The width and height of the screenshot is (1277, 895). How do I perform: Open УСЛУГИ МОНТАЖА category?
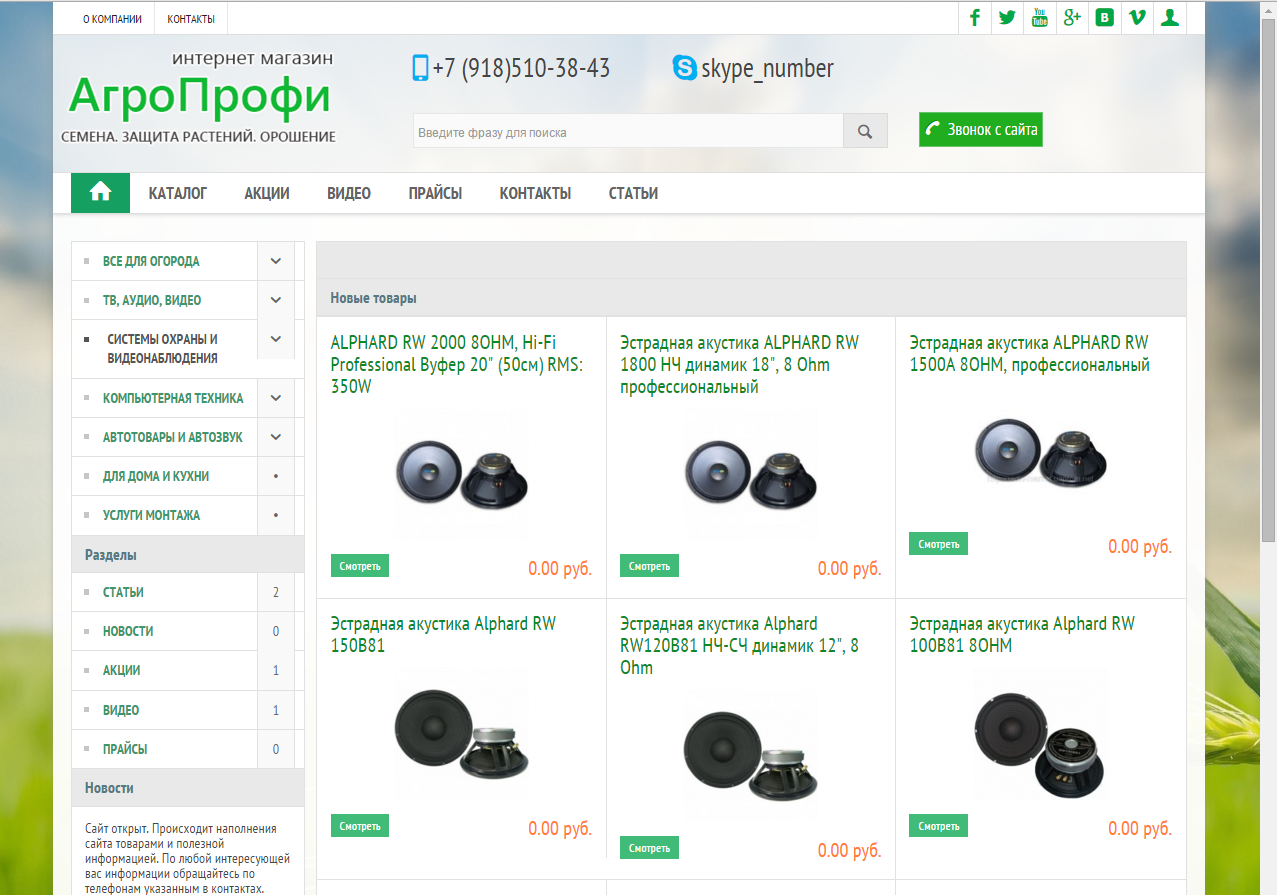(151, 515)
